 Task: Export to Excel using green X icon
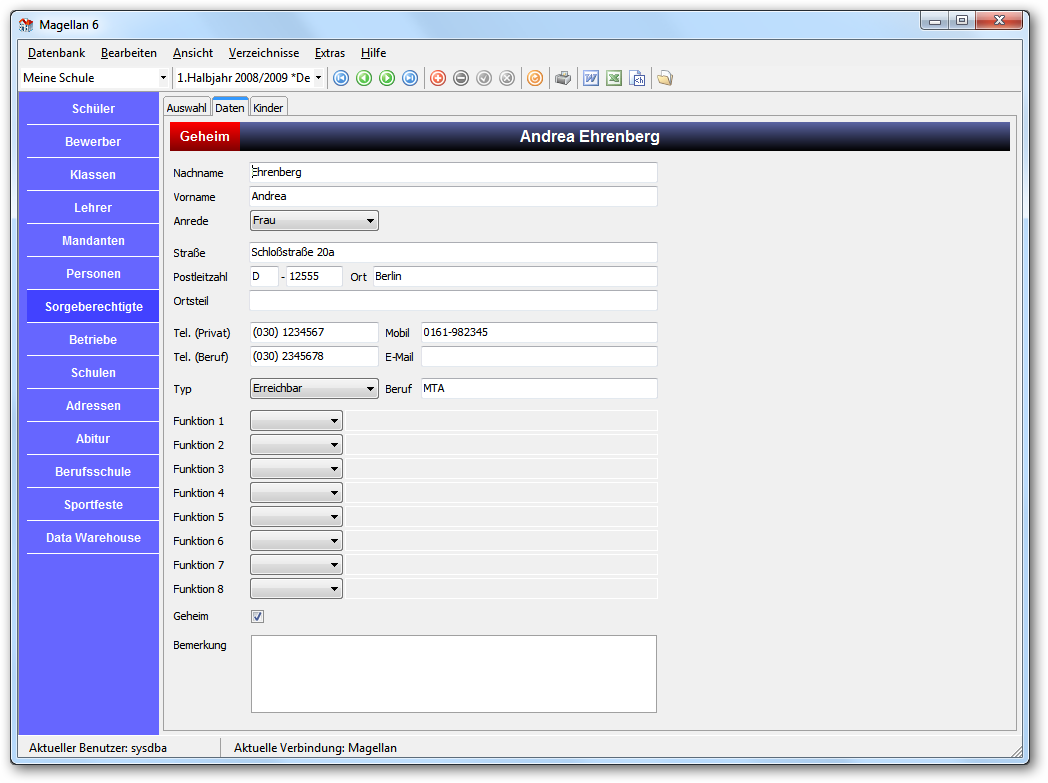614,78
